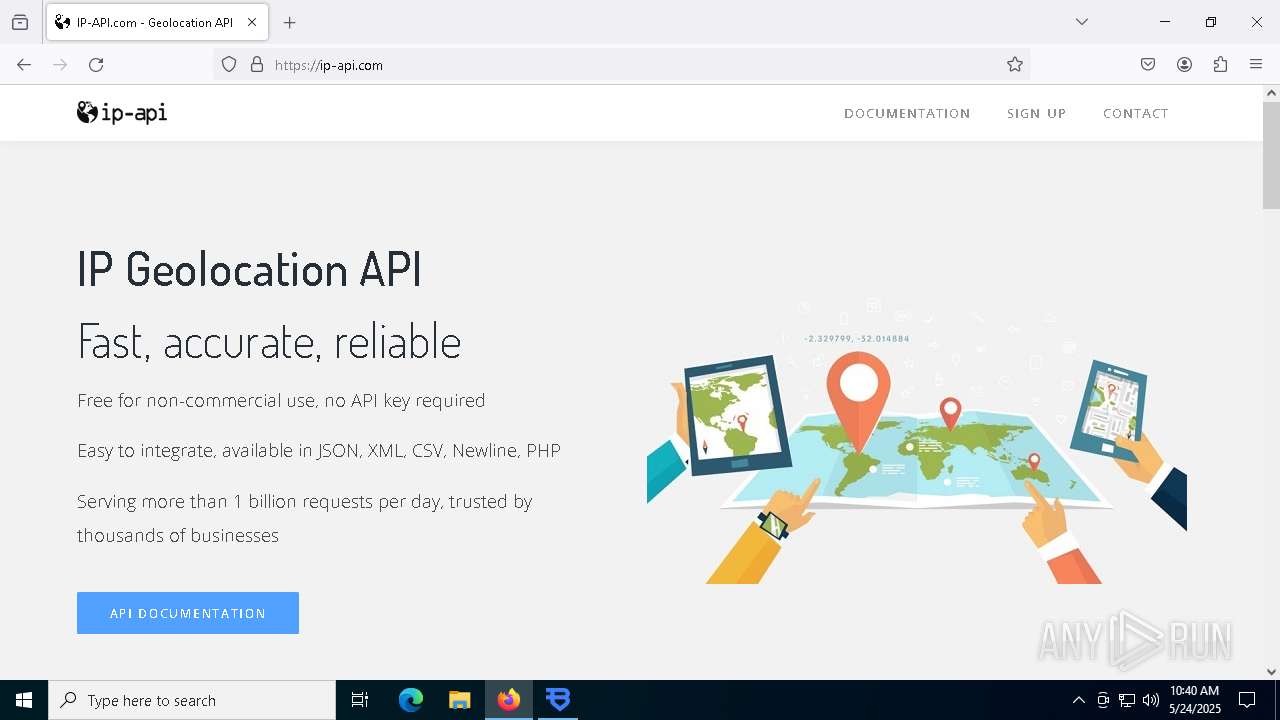Viewport: 1280px width, 720px height.
Task: Click page scrollbar down arrow
Action: point(1271,672)
